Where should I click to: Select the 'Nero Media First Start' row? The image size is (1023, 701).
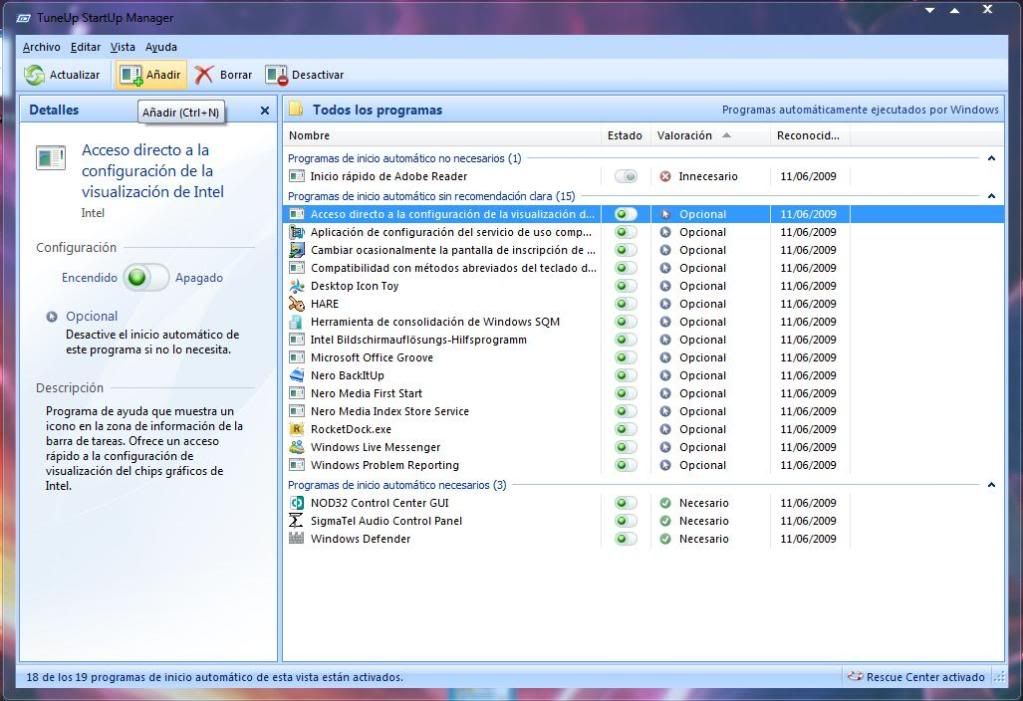[643, 394]
